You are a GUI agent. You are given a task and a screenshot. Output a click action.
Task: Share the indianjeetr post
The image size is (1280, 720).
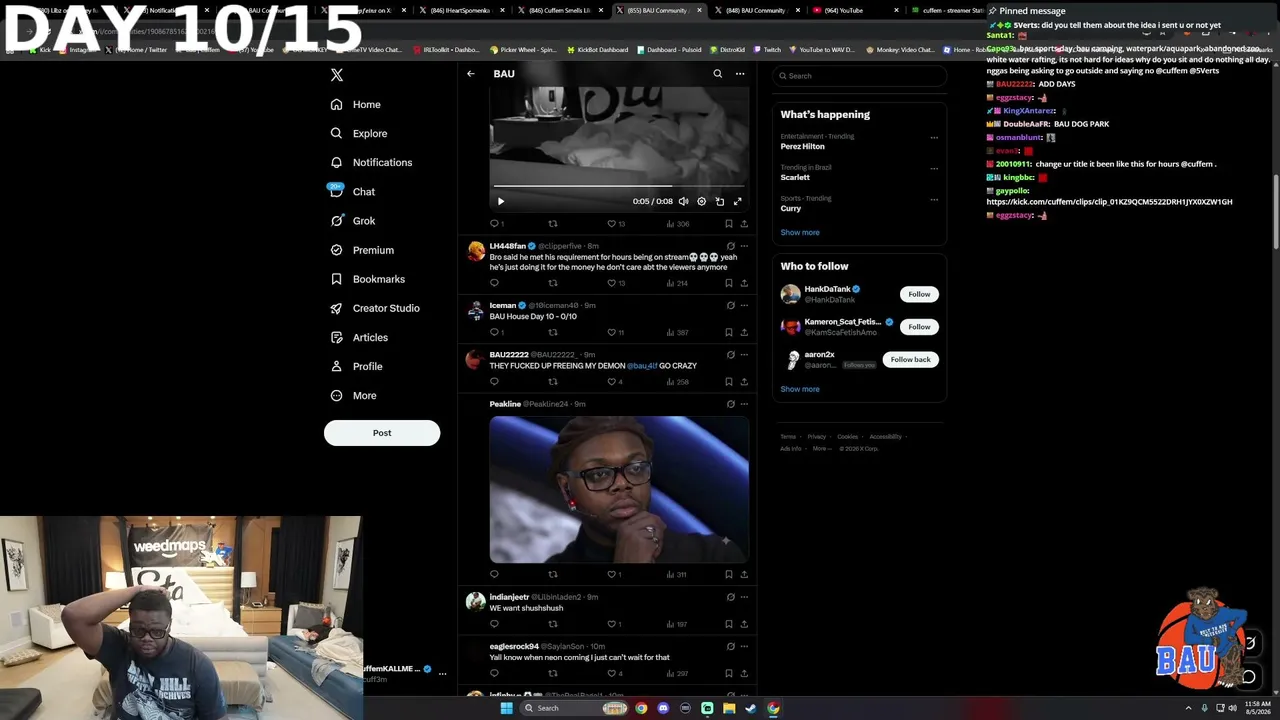[x=744, y=624]
